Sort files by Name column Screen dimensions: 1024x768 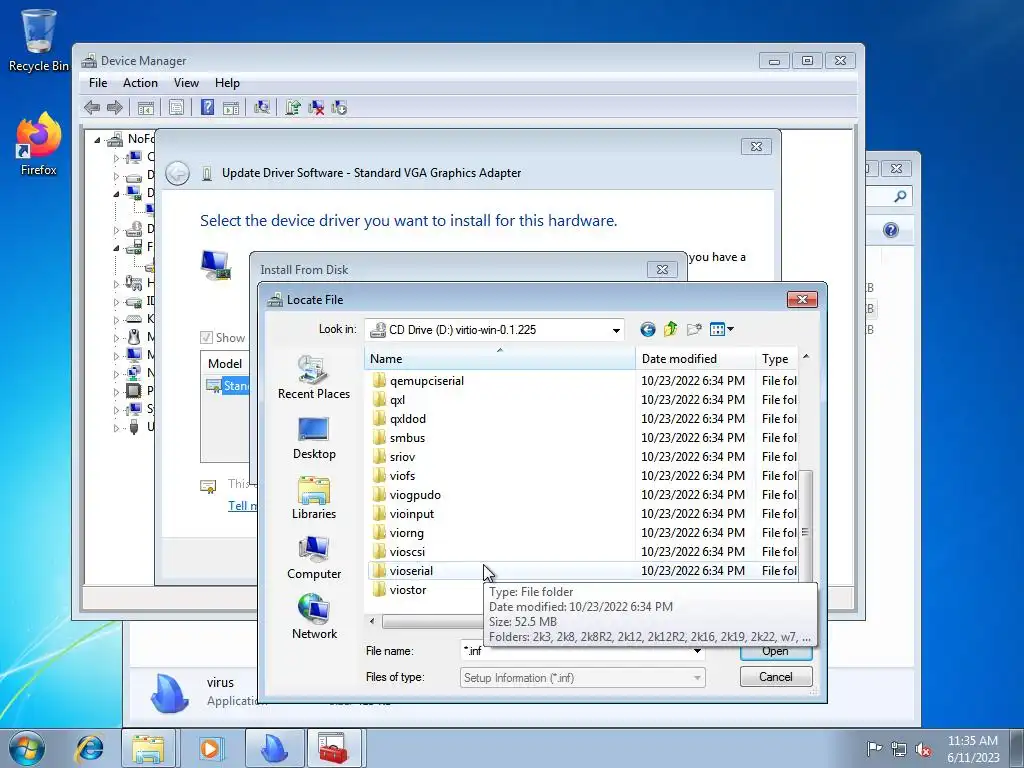[x=499, y=359]
